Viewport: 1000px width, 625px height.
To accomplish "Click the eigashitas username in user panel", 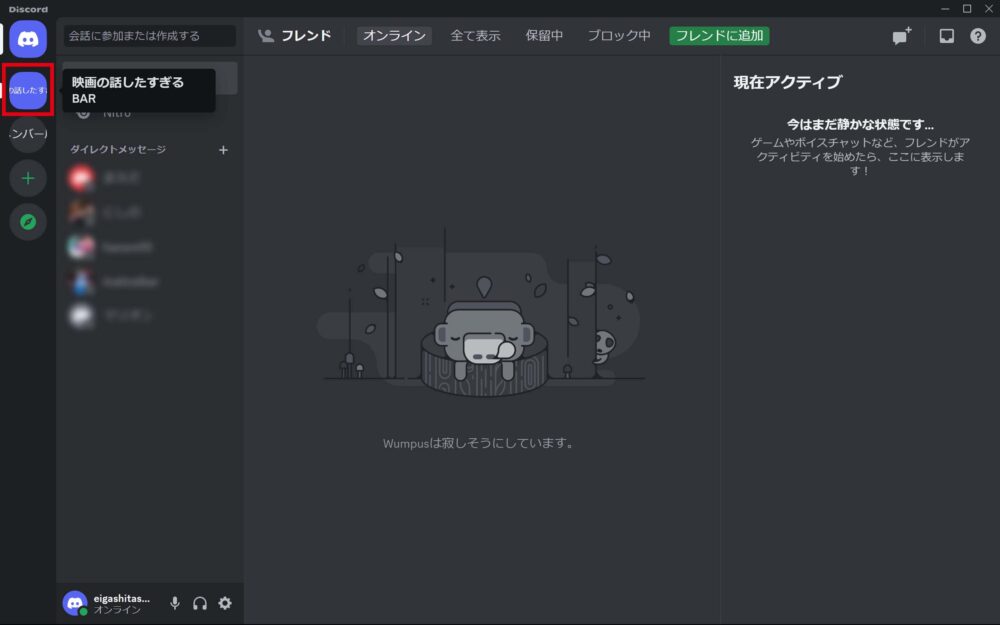I will pyautogui.click(x=121, y=598).
